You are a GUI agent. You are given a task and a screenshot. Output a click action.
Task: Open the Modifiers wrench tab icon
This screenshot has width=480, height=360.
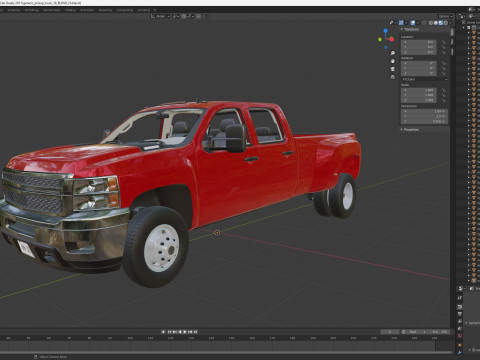click(460, 352)
